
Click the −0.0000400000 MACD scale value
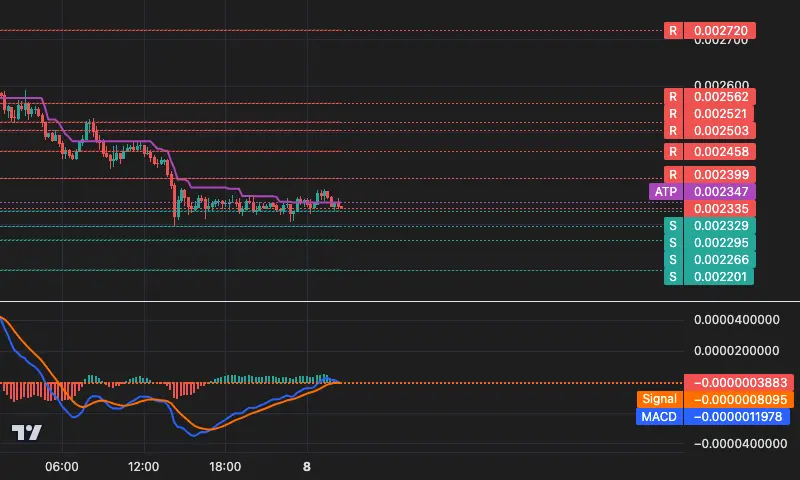click(x=740, y=444)
